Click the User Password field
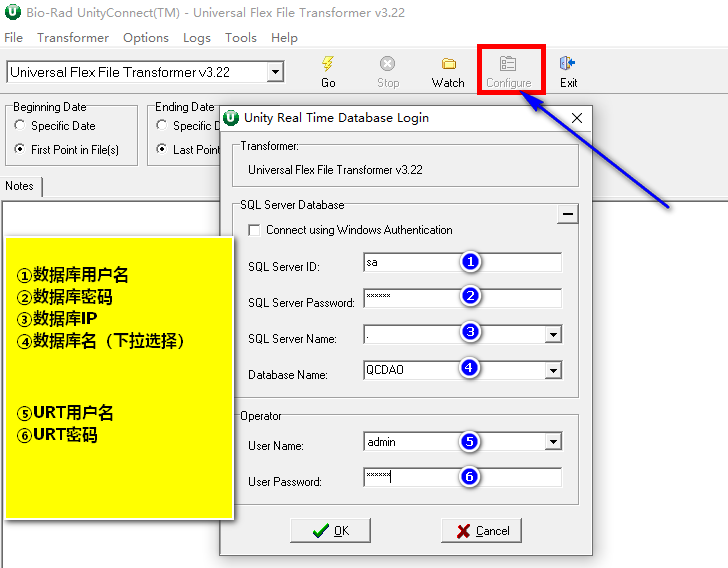728x568 pixels. (x=462, y=477)
